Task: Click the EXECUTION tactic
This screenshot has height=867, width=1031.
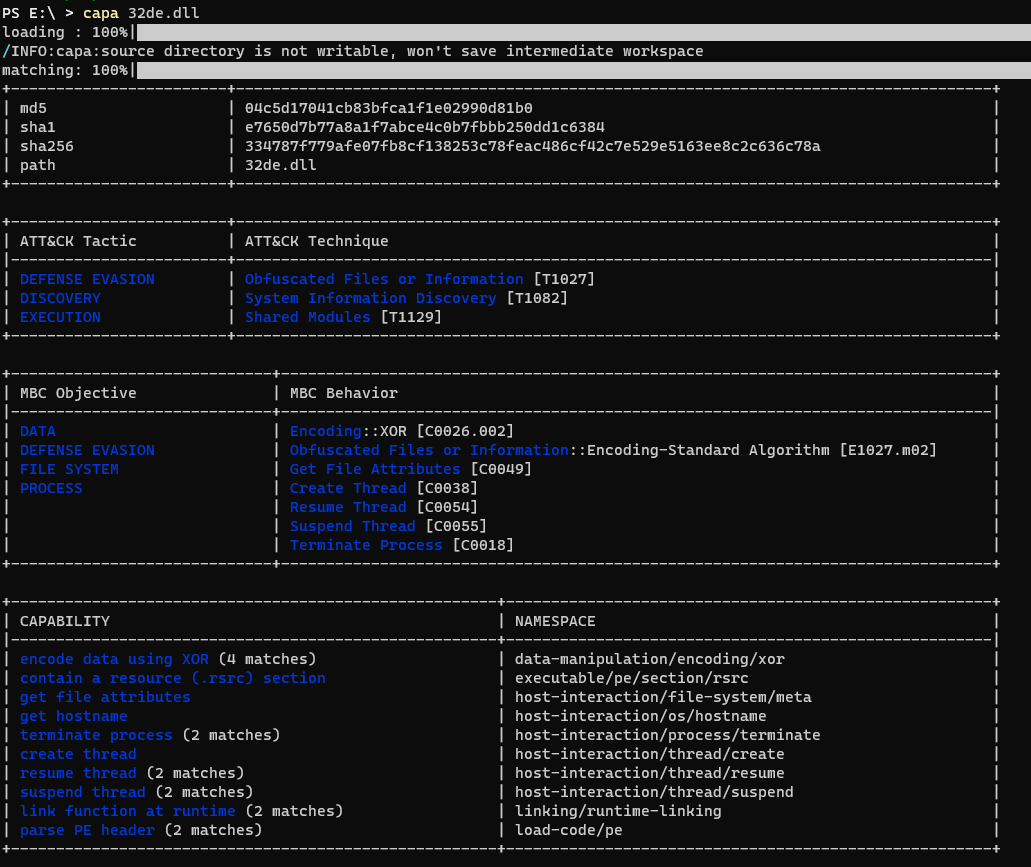Action: [60, 317]
